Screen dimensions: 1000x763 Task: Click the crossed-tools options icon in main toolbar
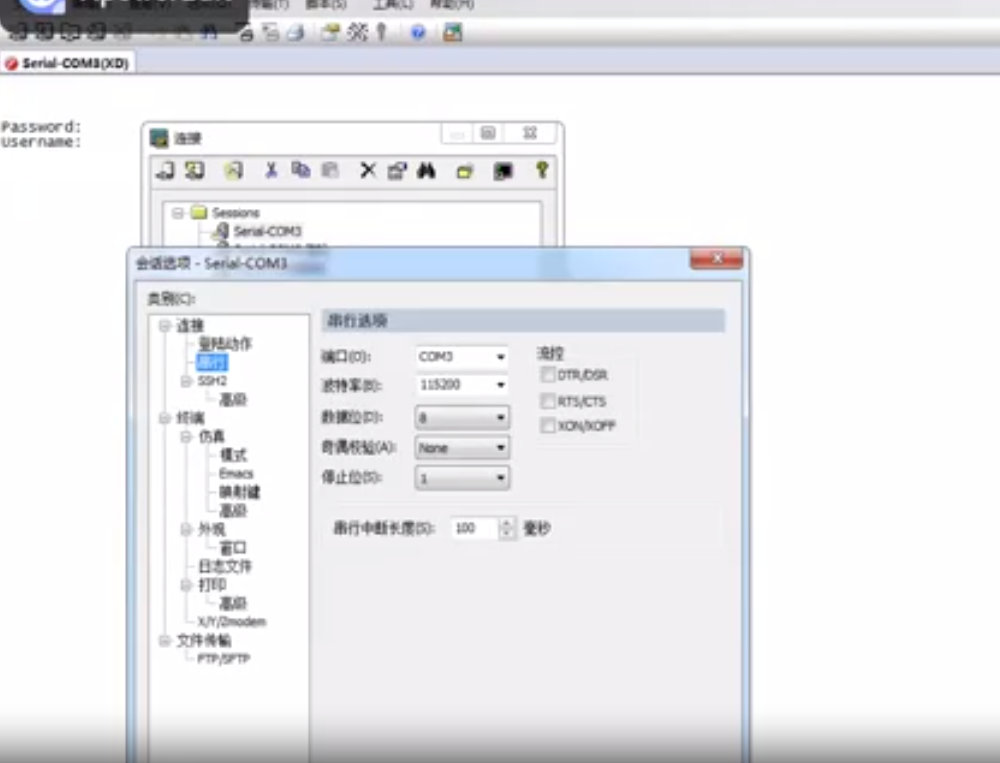pyautogui.click(x=357, y=32)
